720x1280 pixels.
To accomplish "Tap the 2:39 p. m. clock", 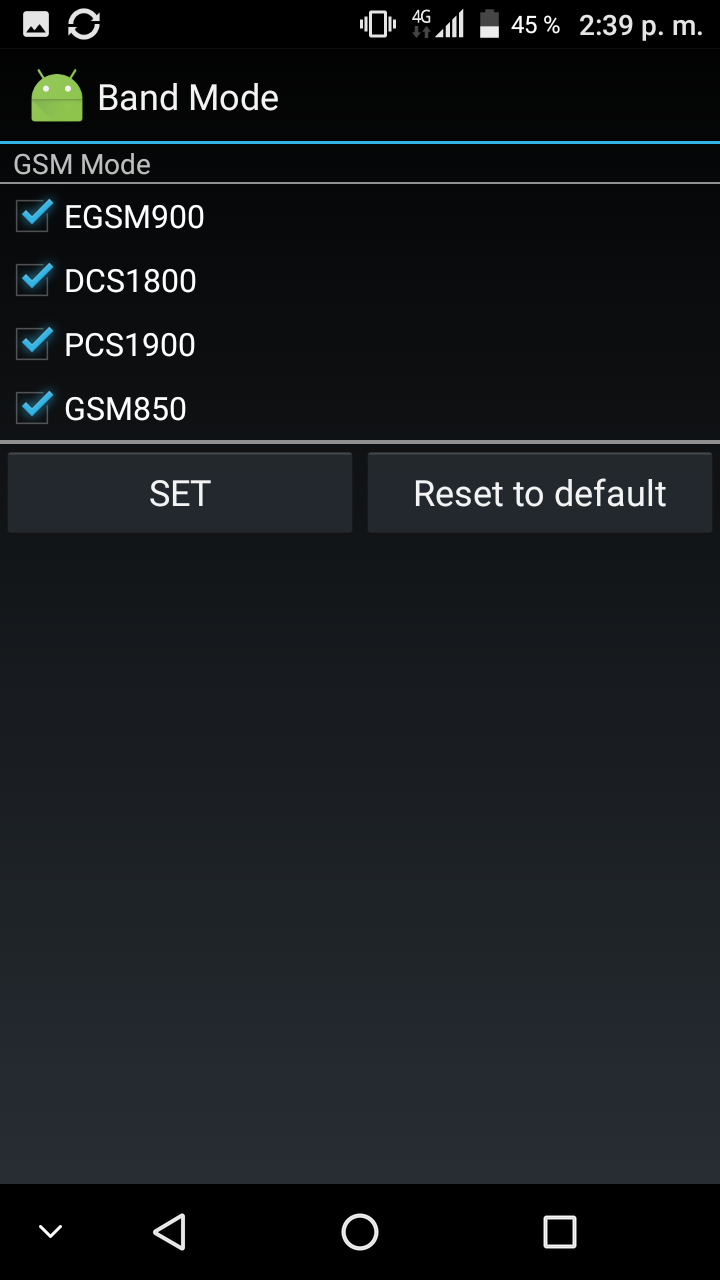I will 641,26.
